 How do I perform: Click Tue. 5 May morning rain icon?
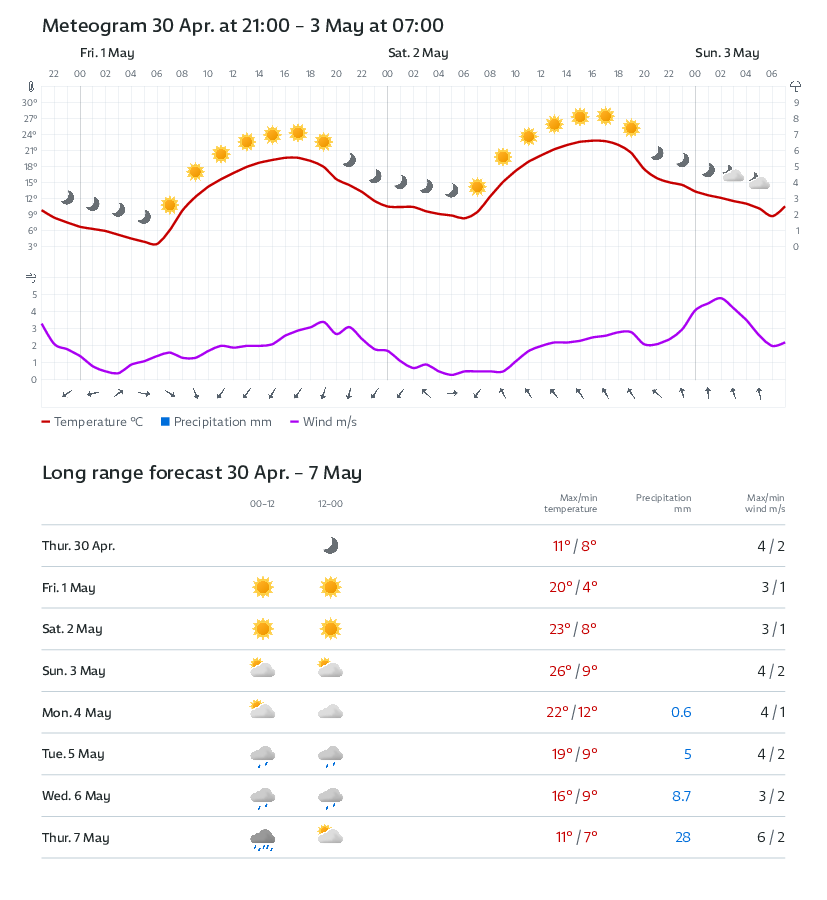click(263, 755)
